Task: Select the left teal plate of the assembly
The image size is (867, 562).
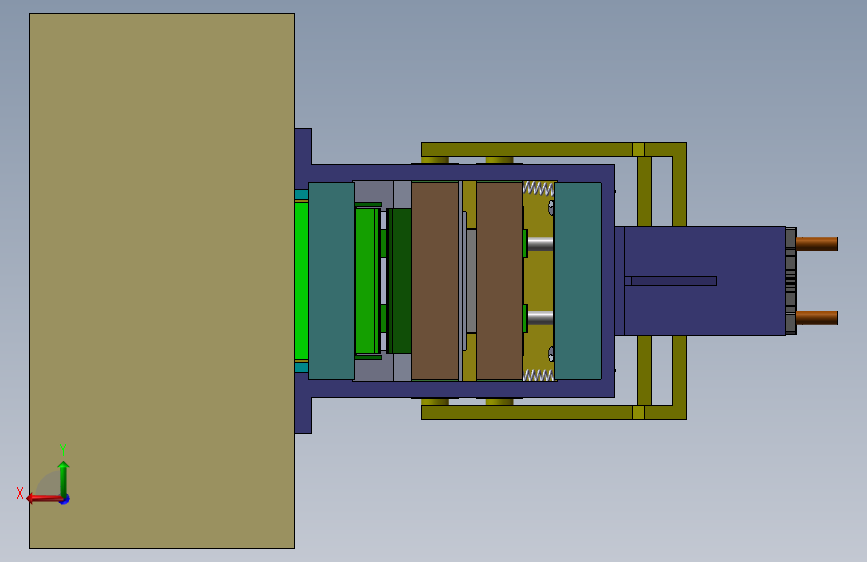Action: [x=331, y=281]
